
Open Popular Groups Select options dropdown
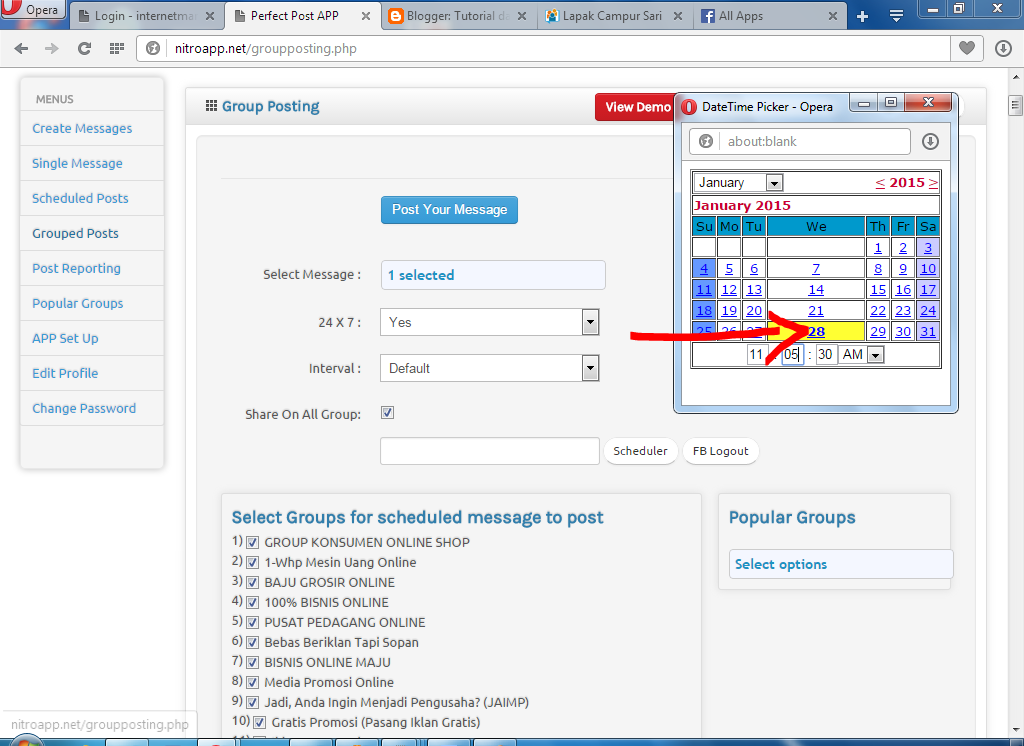(x=840, y=564)
